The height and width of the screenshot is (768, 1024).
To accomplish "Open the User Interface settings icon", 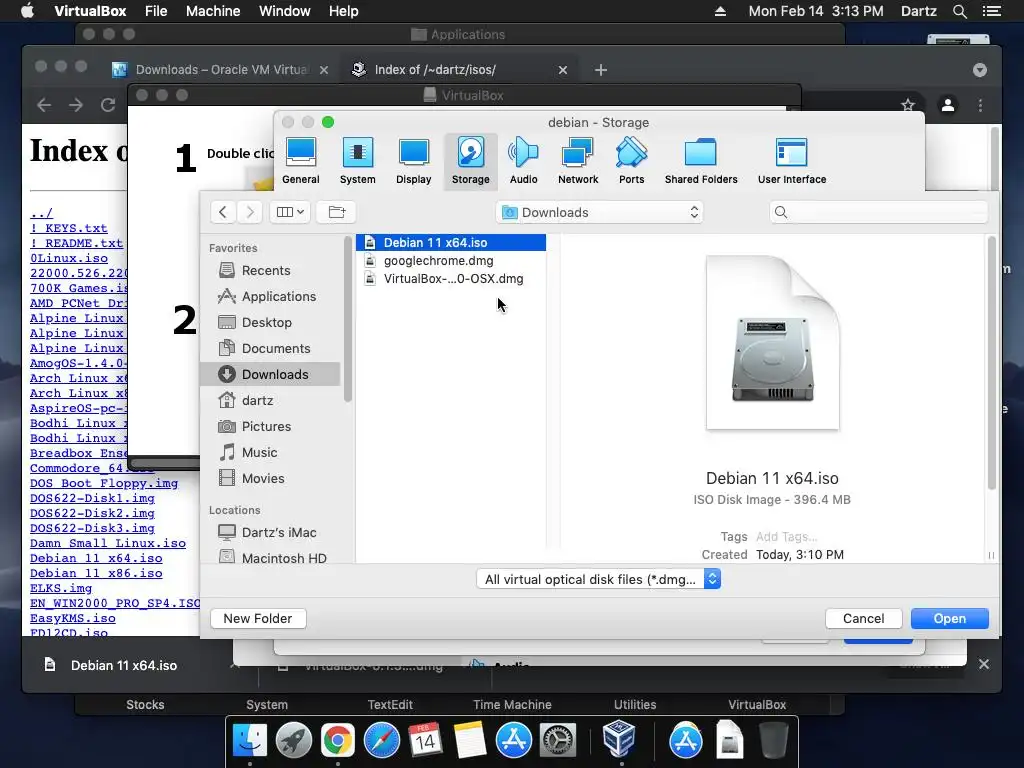I will click(x=792, y=161).
